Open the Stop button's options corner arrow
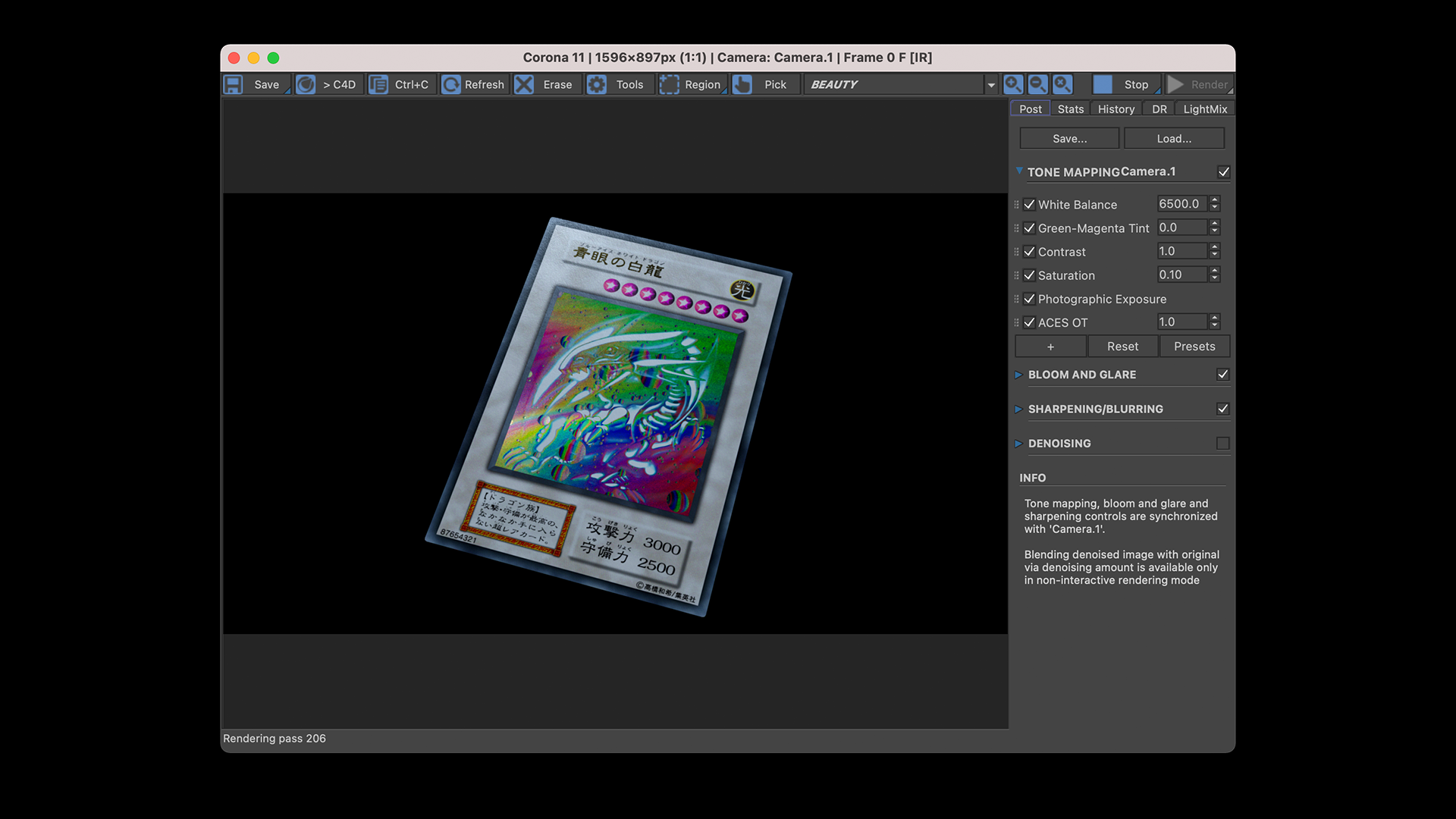Screen dimensions: 1456x819 pos(1157,91)
